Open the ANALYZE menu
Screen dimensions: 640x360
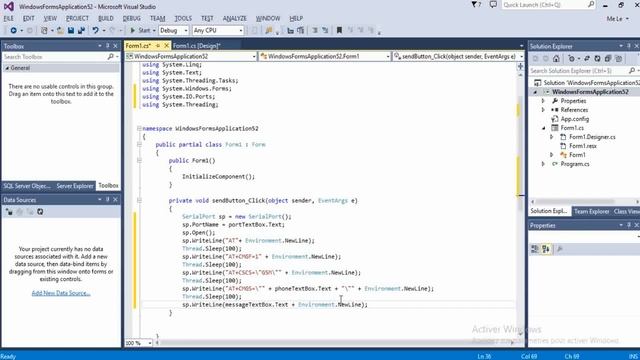coord(235,18)
